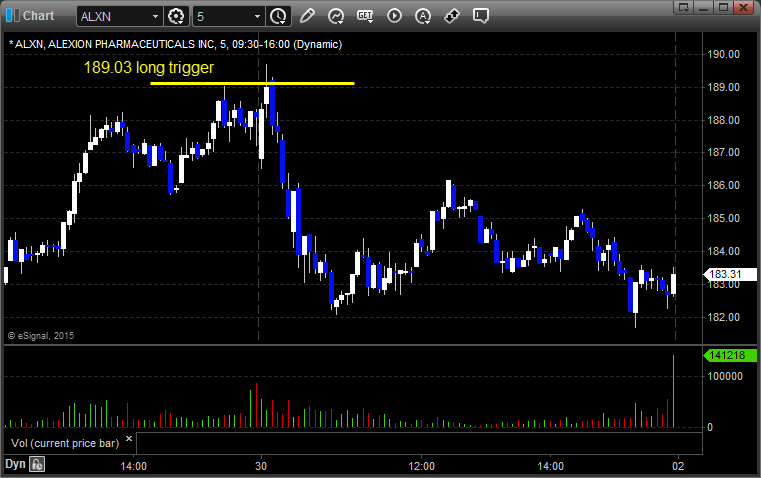The image size is (761, 478).
Task: Click the ALXN Alexion Pharmaceuticals chart title
Action: tap(175, 44)
